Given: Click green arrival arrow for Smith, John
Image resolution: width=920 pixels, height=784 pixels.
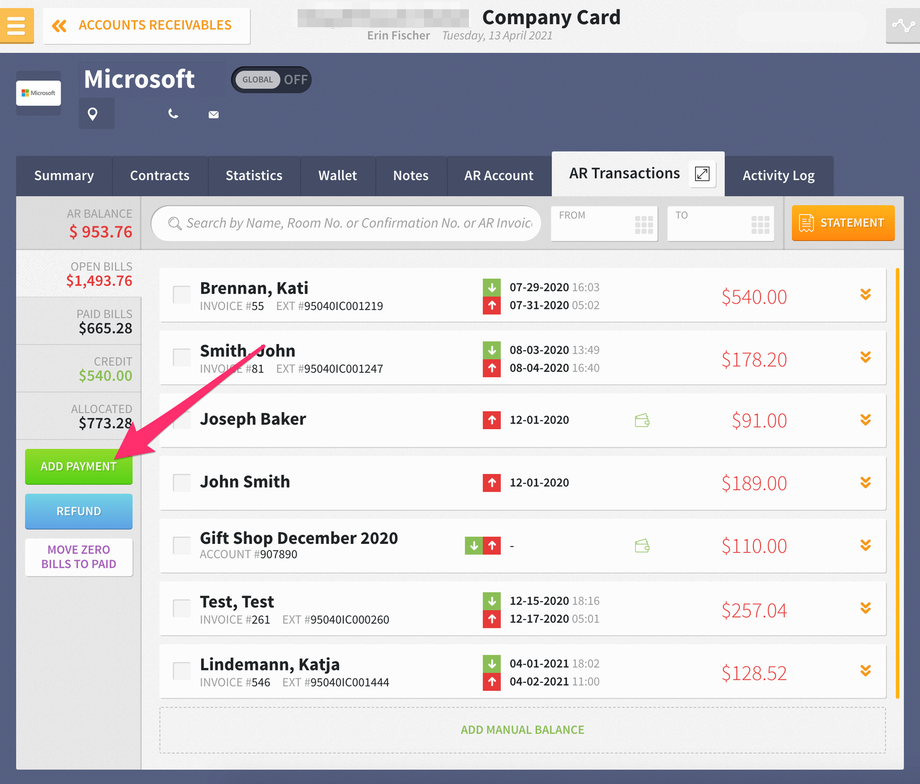Looking at the screenshot, I should click(492, 350).
